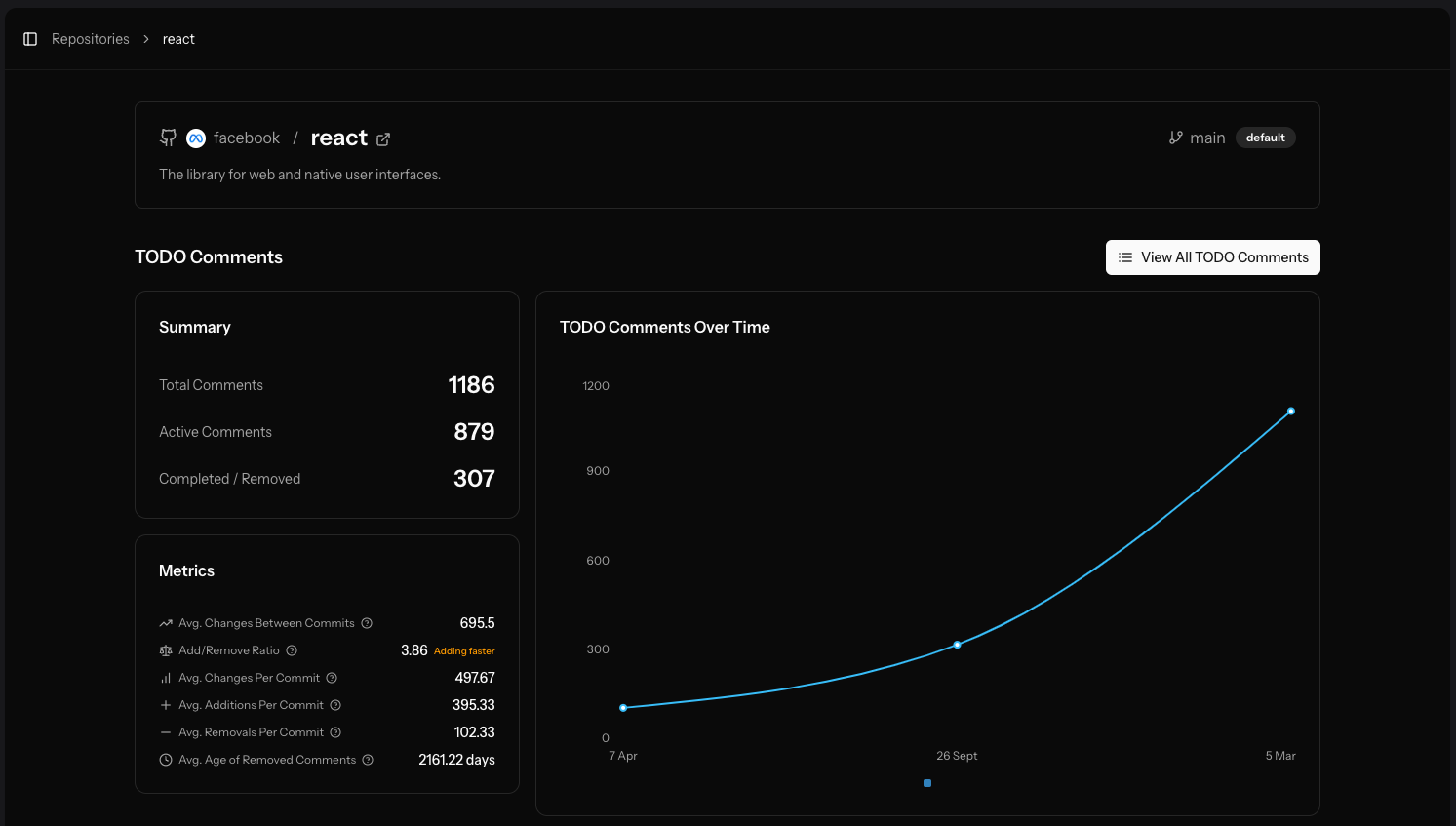Select the 5 Mar chart data point
Viewport: 1456px width, 826px height.
[x=1290, y=412]
